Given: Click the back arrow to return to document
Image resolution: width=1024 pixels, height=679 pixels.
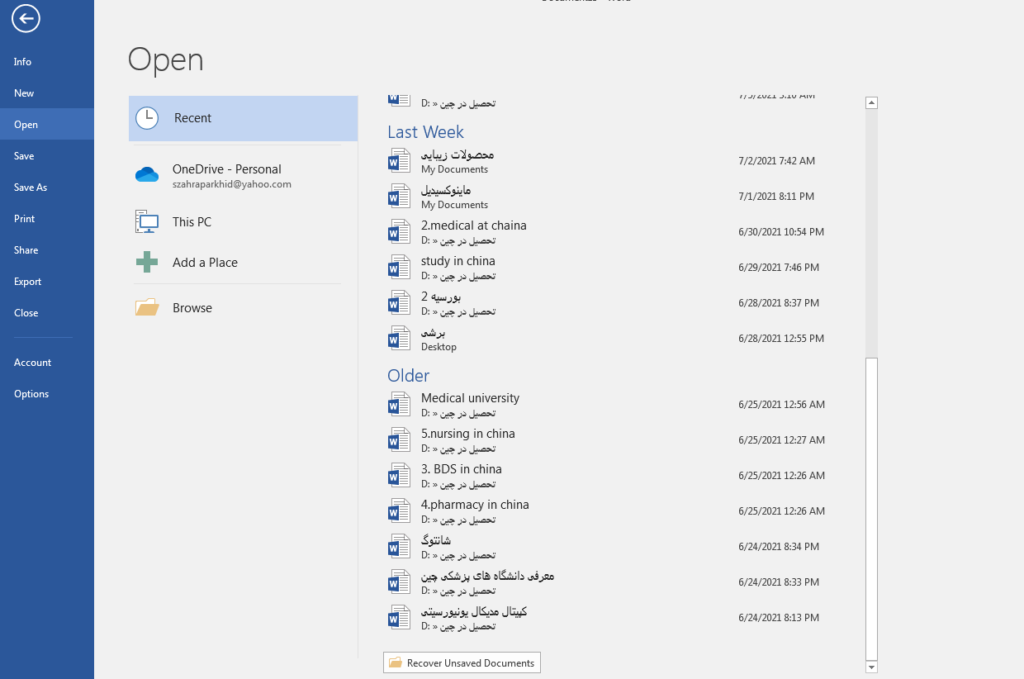Looking at the screenshot, I should (25, 18).
